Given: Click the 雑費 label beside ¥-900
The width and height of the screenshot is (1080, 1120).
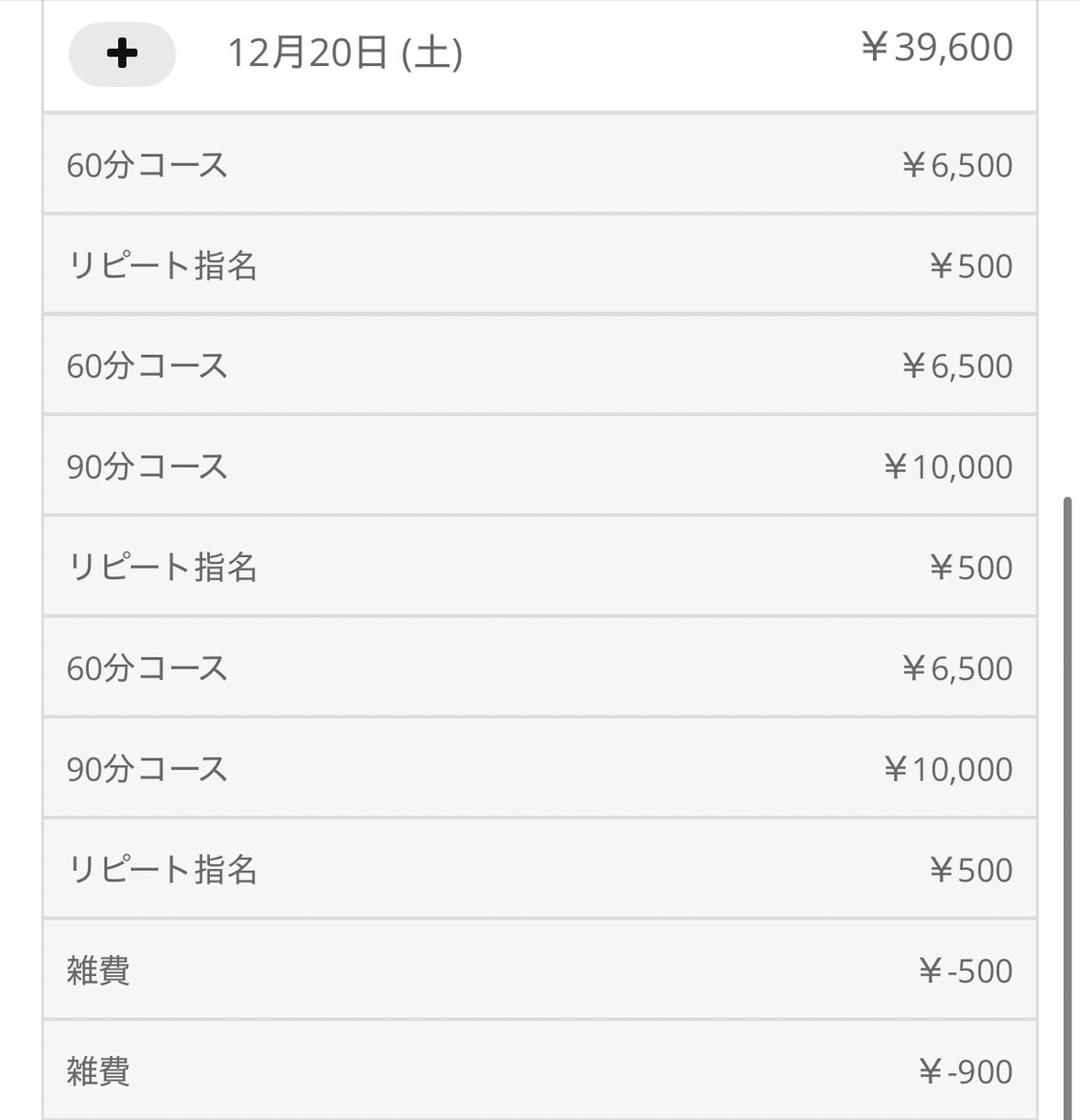Looking at the screenshot, I should coord(98,1072).
